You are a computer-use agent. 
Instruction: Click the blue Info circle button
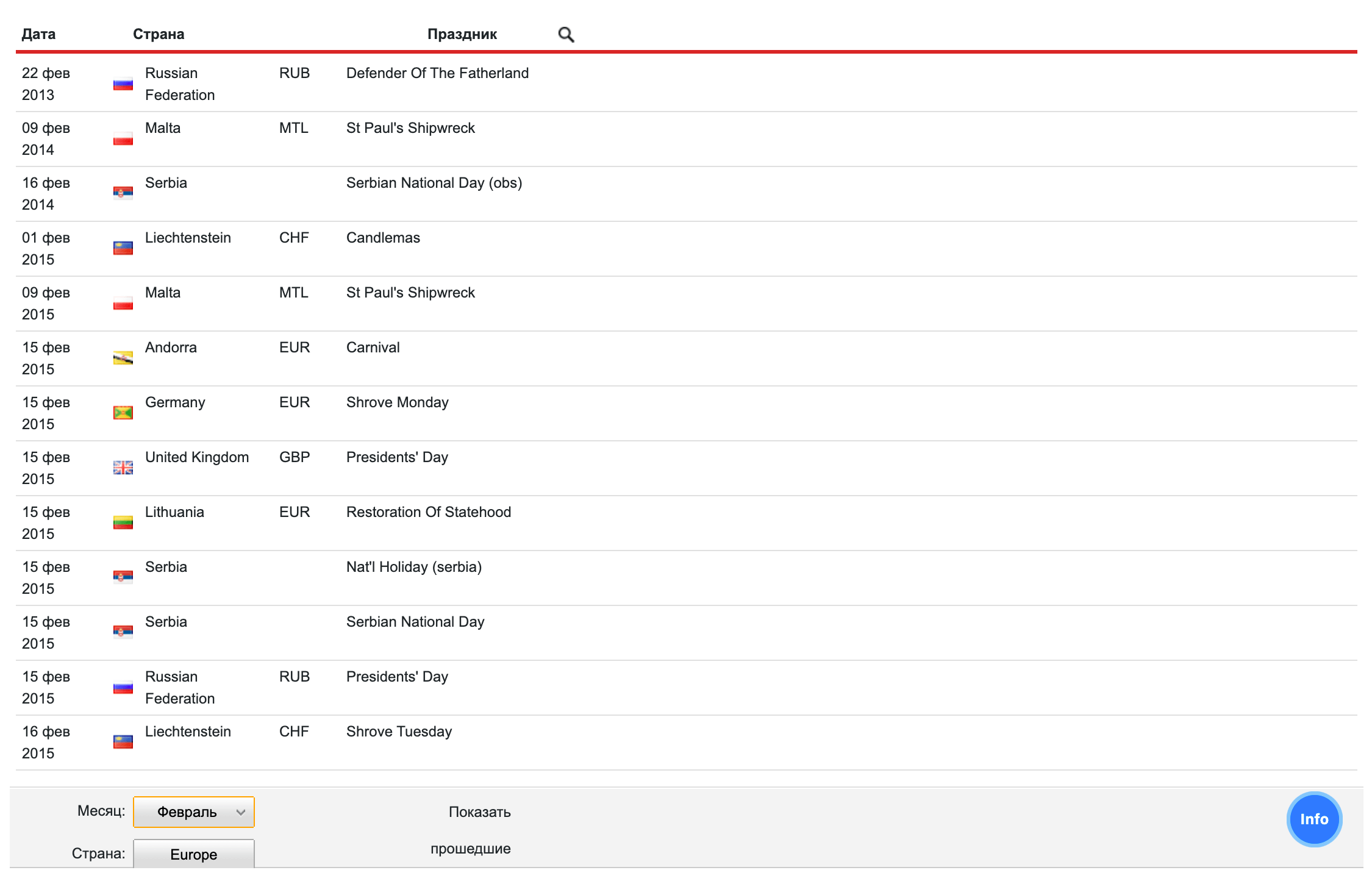1313,819
